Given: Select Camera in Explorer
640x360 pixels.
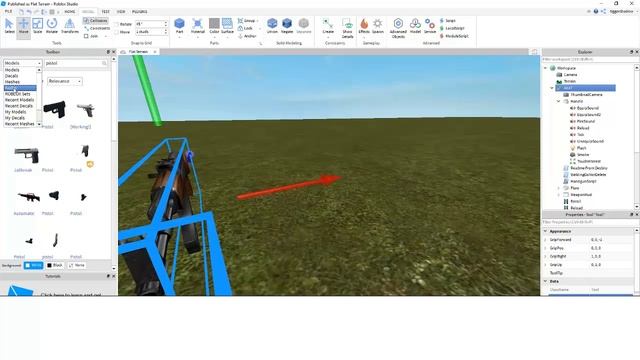Looking at the screenshot, I should pyautogui.click(x=570, y=75).
